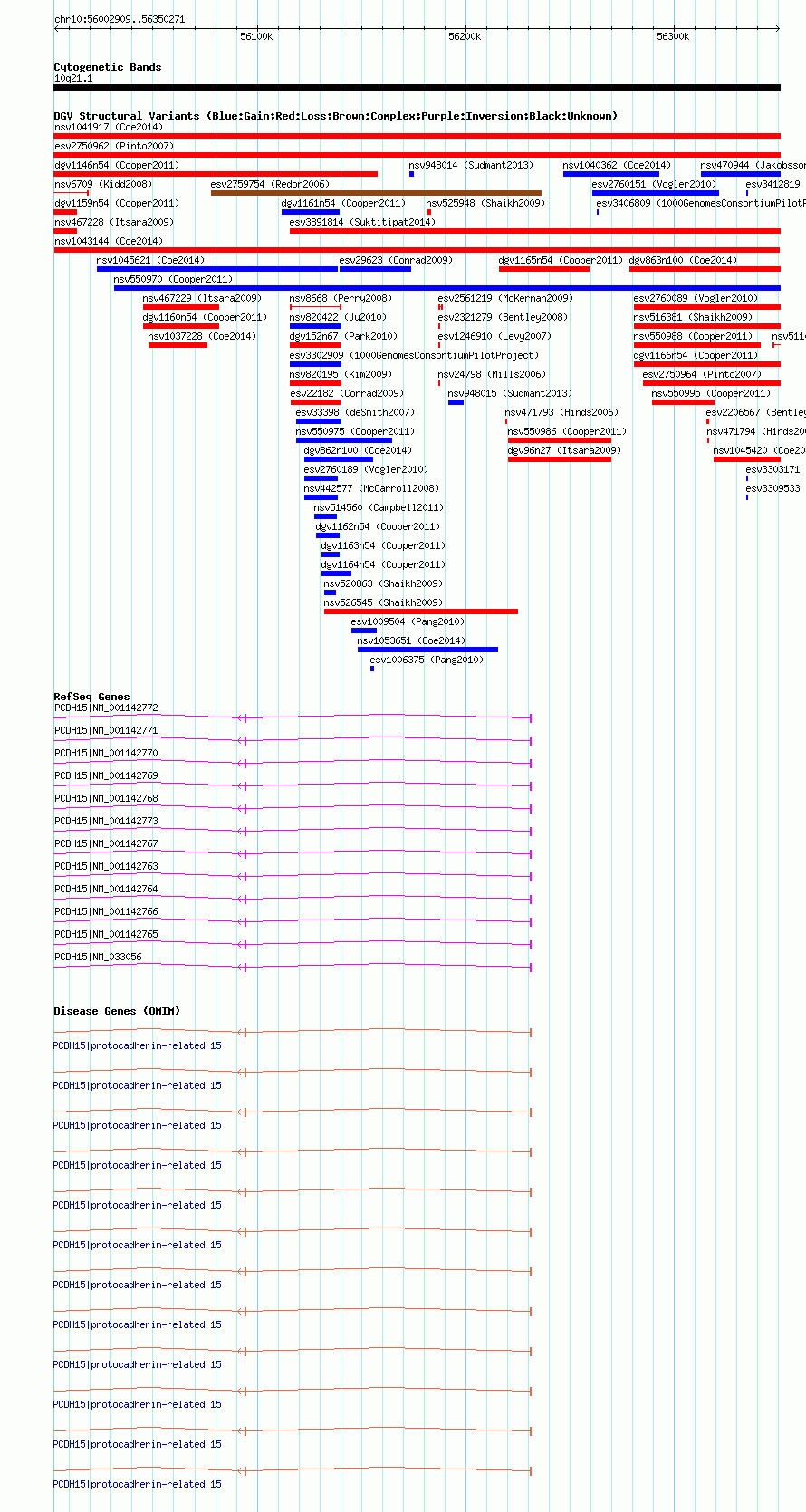Open dgv152n67 (Park2010) variant label

pos(343,336)
